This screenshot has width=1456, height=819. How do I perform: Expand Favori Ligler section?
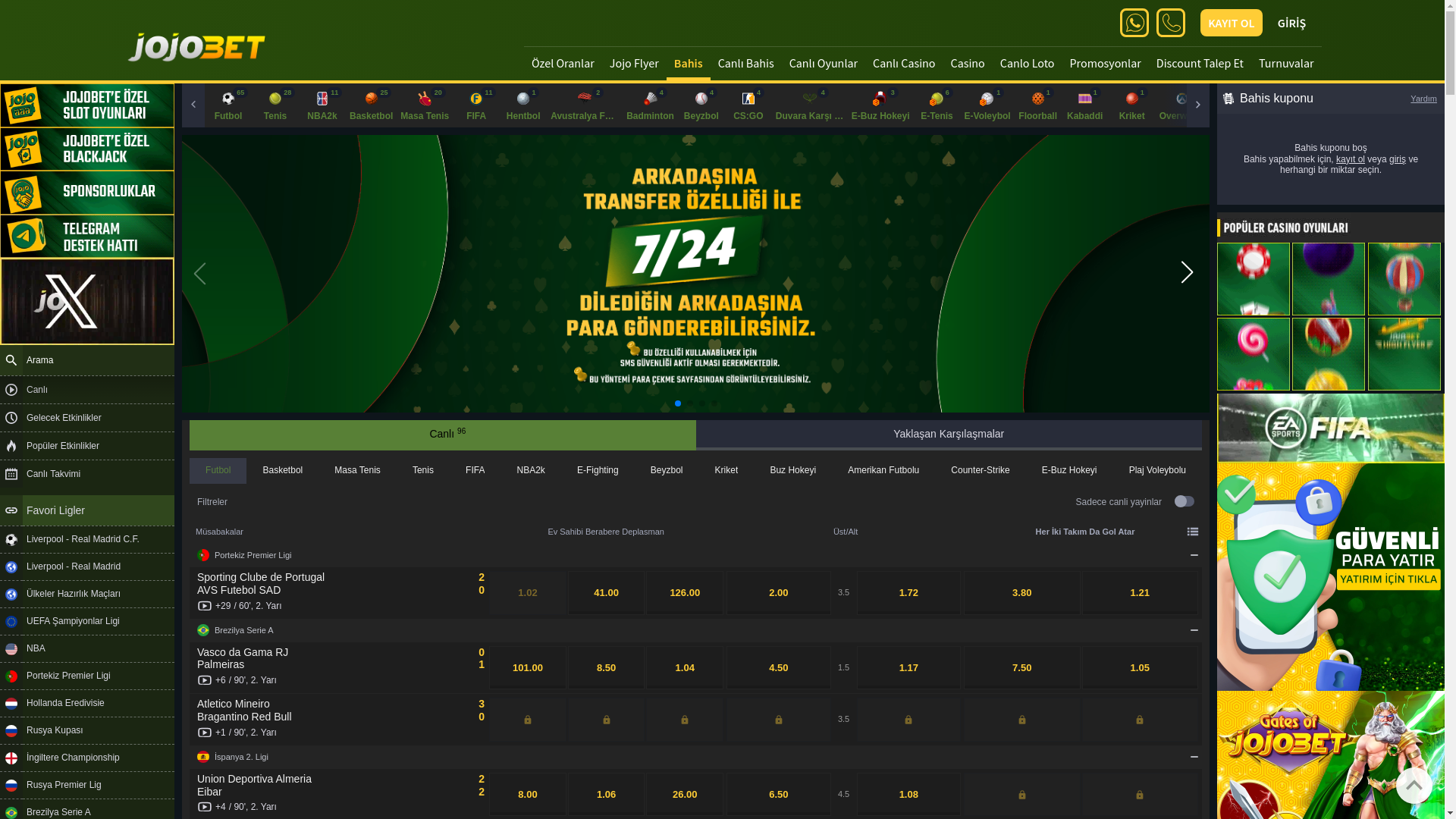[x=87, y=510]
